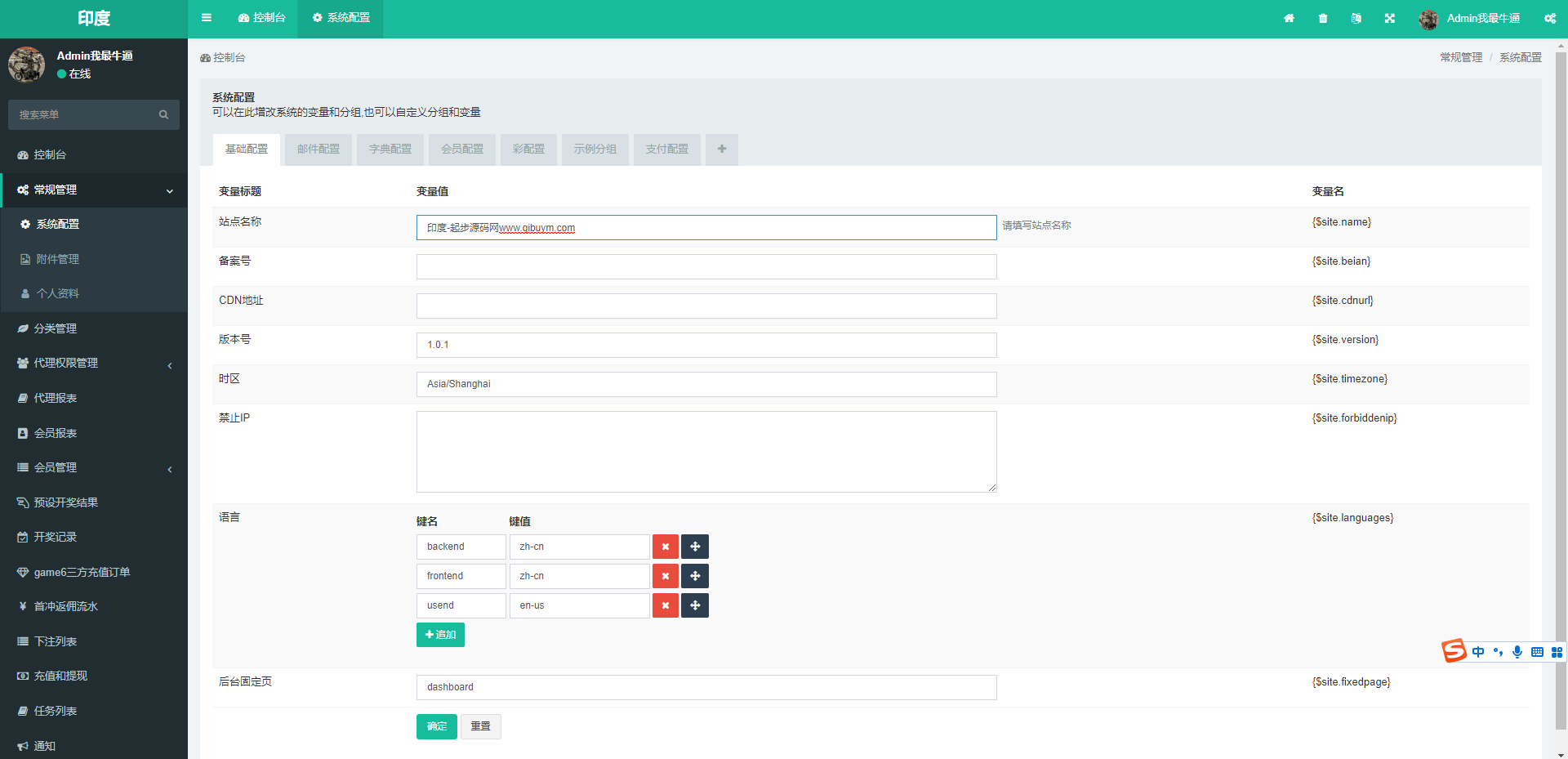Delete the usend language row

pyautogui.click(x=665, y=605)
